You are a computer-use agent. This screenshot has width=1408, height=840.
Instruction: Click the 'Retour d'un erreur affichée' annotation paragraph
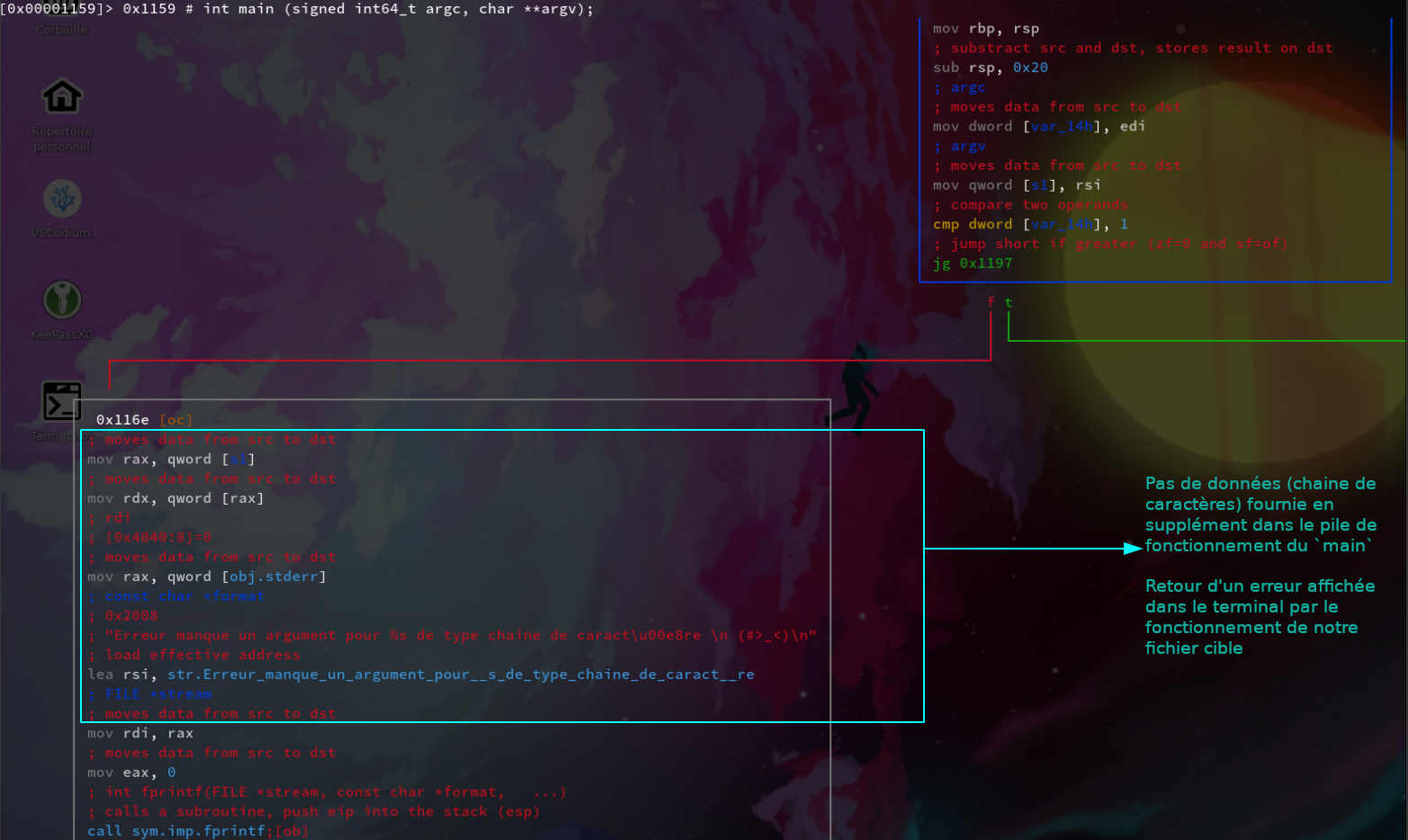1260,617
